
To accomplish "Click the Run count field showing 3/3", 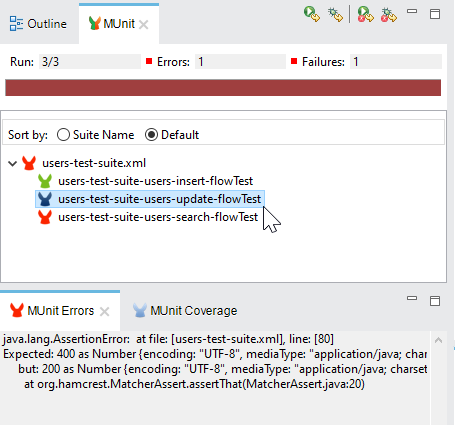I will point(90,62).
